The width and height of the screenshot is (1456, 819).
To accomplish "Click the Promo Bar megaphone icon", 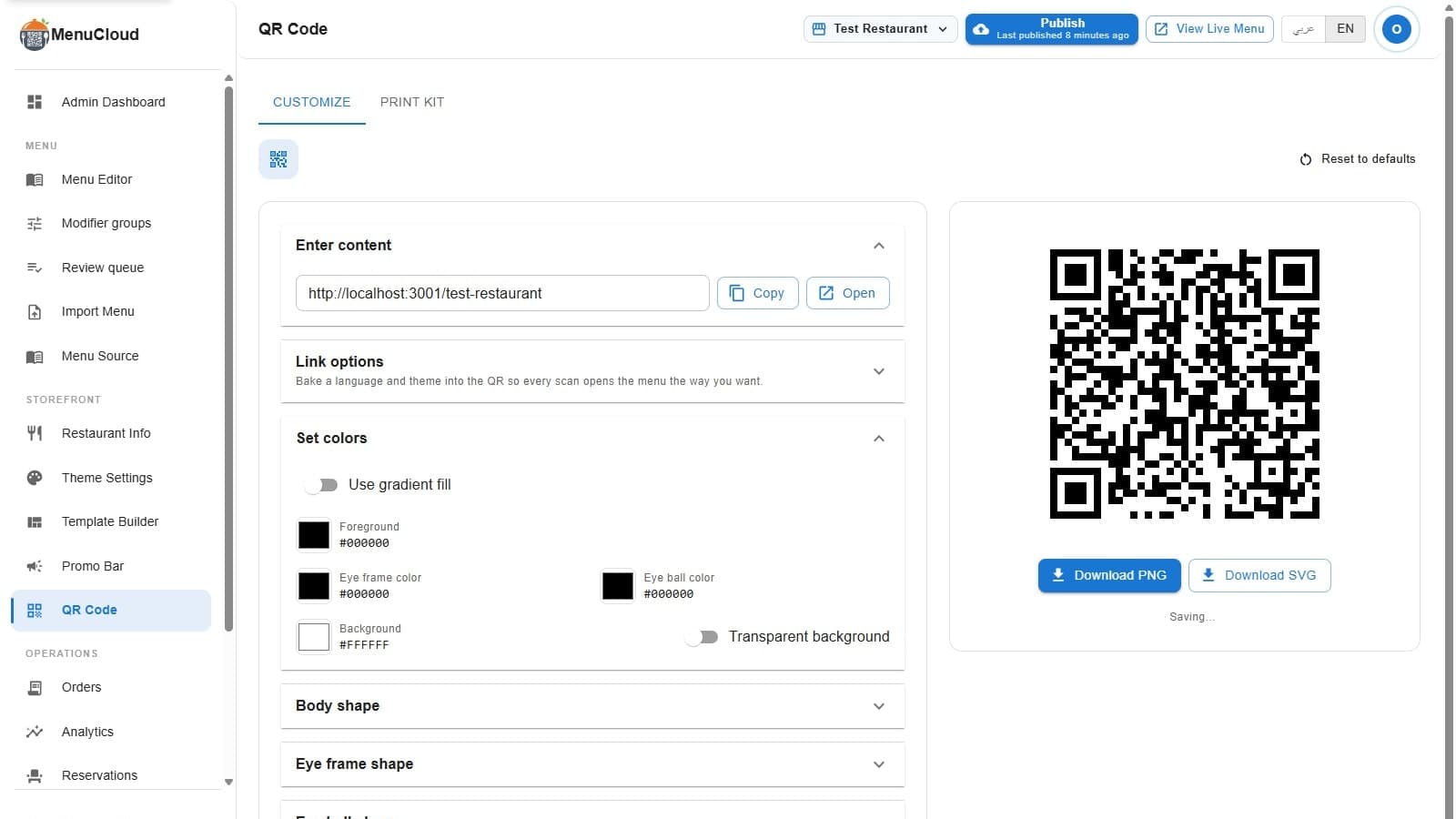I will (35, 566).
